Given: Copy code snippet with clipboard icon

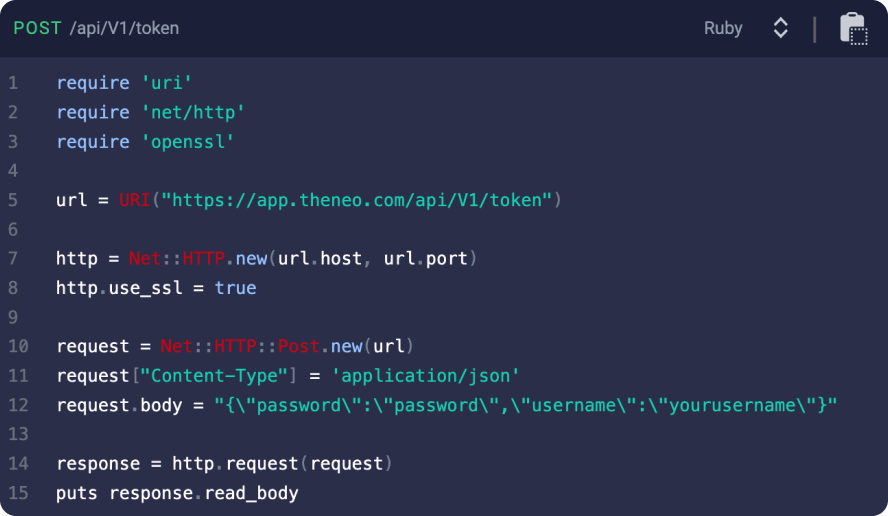Looking at the screenshot, I should (x=853, y=28).
